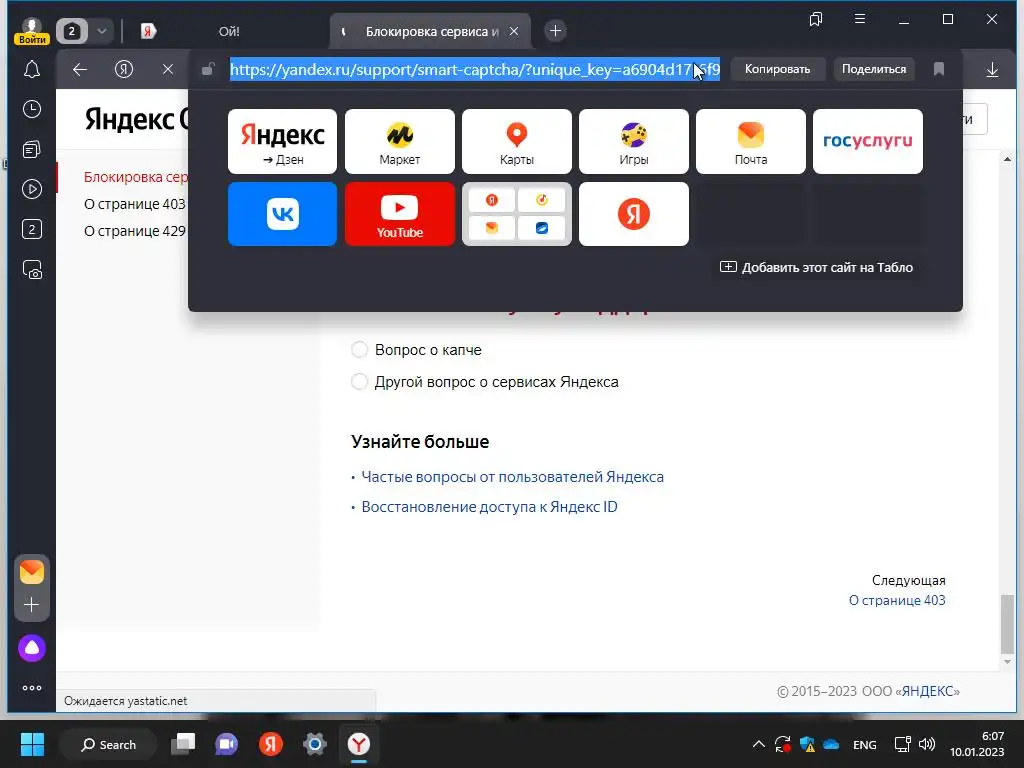Open the volume speaker tray icon
The image size is (1024, 768).
tap(927, 744)
